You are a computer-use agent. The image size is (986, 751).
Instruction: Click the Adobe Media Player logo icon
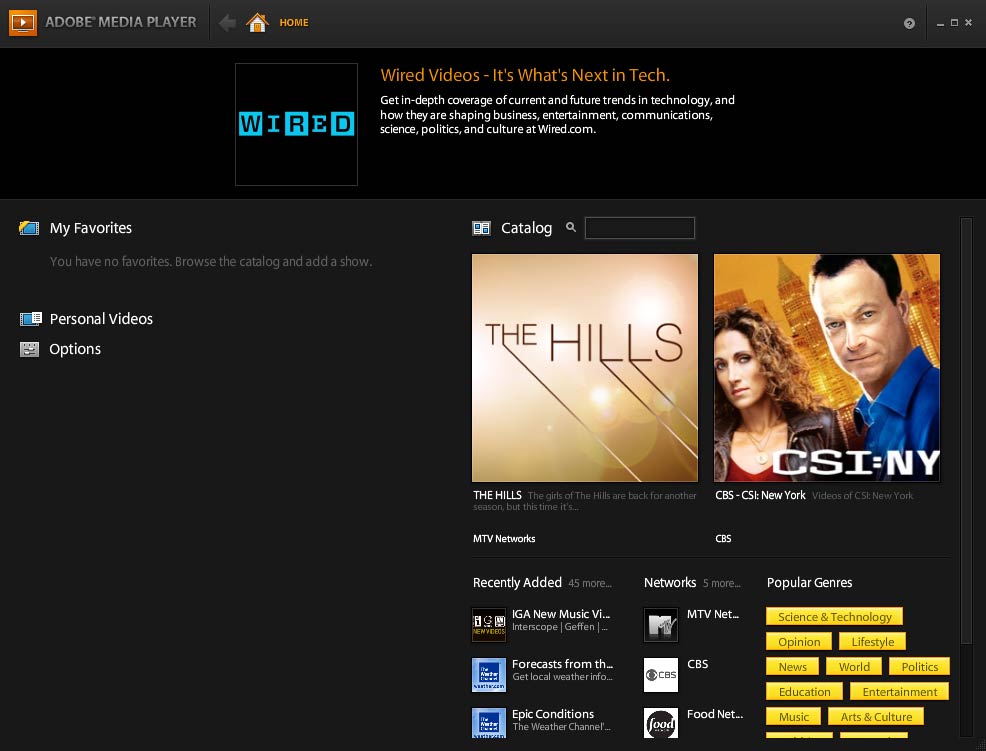pos(23,23)
